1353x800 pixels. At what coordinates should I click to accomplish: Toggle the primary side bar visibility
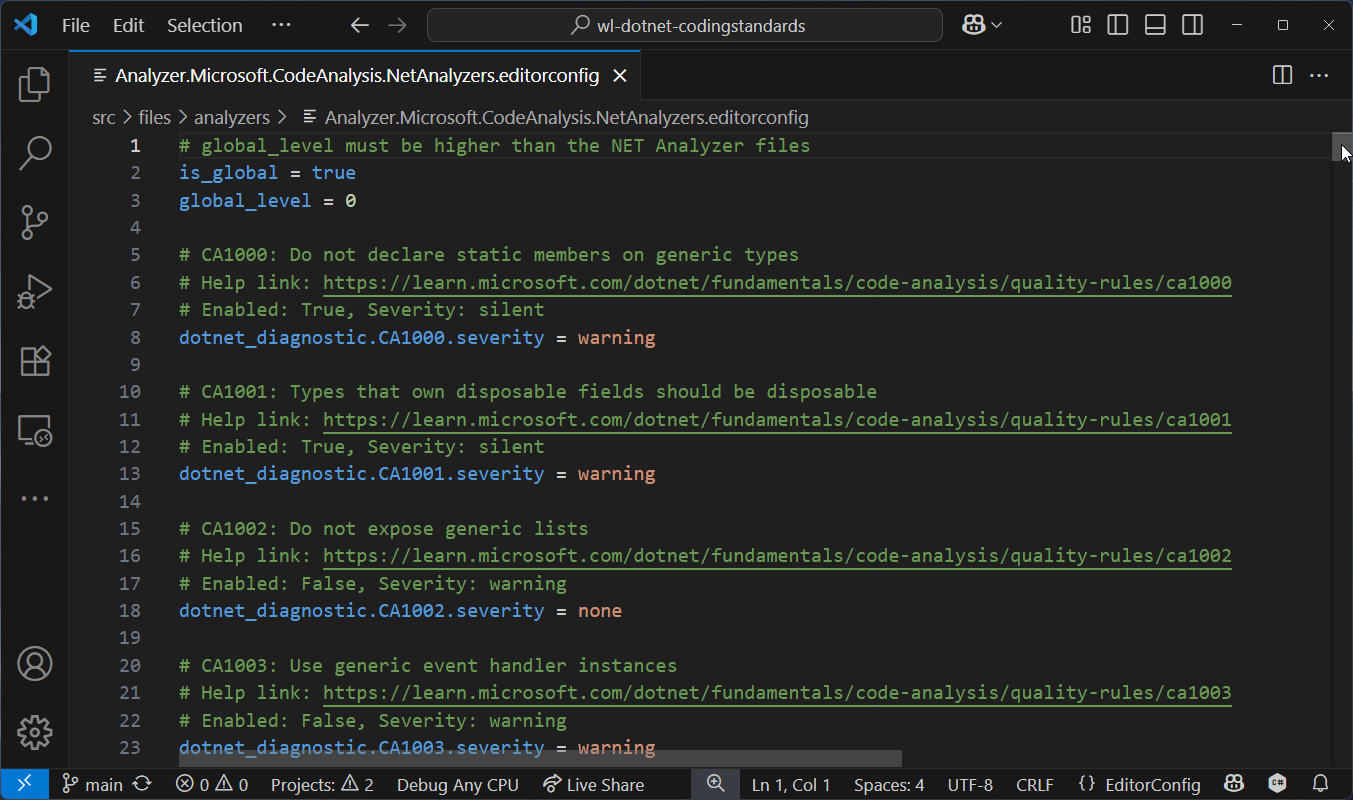pyautogui.click(x=1117, y=25)
